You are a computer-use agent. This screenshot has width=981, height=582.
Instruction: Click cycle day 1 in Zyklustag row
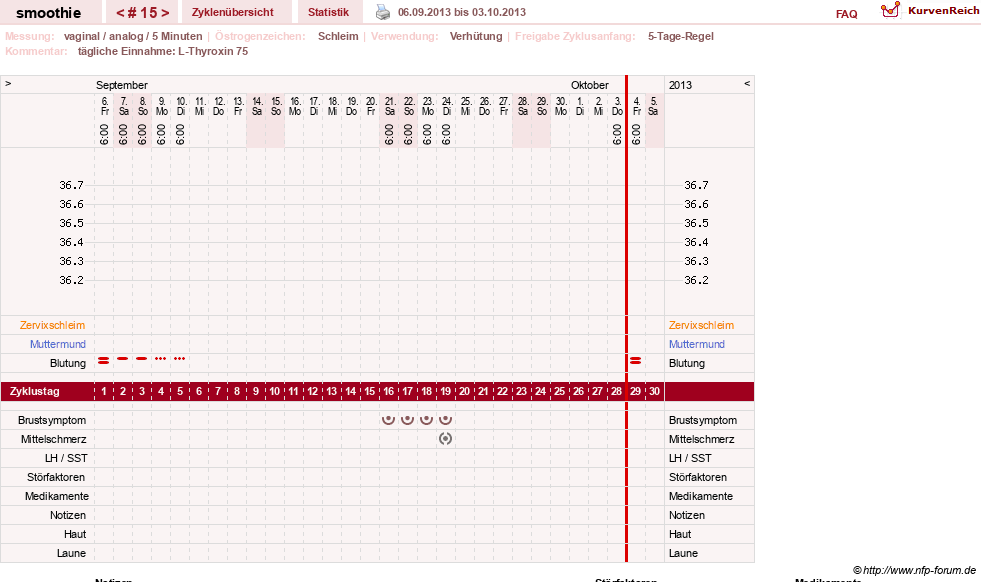[104, 391]
